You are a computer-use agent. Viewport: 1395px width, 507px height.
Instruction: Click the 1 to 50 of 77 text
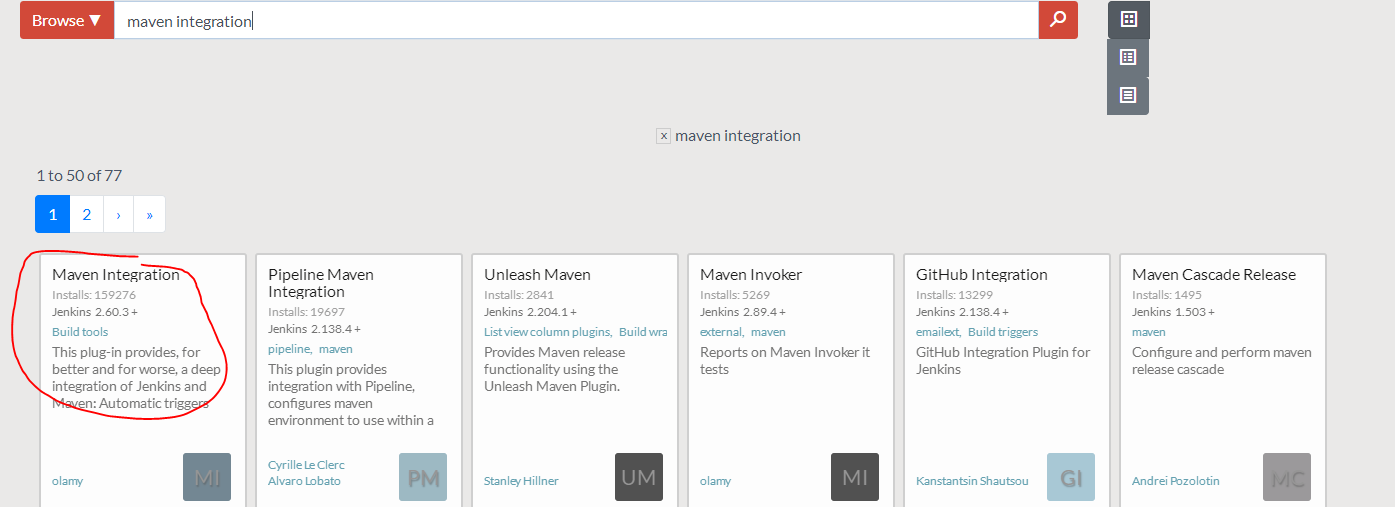click(79, 175)
